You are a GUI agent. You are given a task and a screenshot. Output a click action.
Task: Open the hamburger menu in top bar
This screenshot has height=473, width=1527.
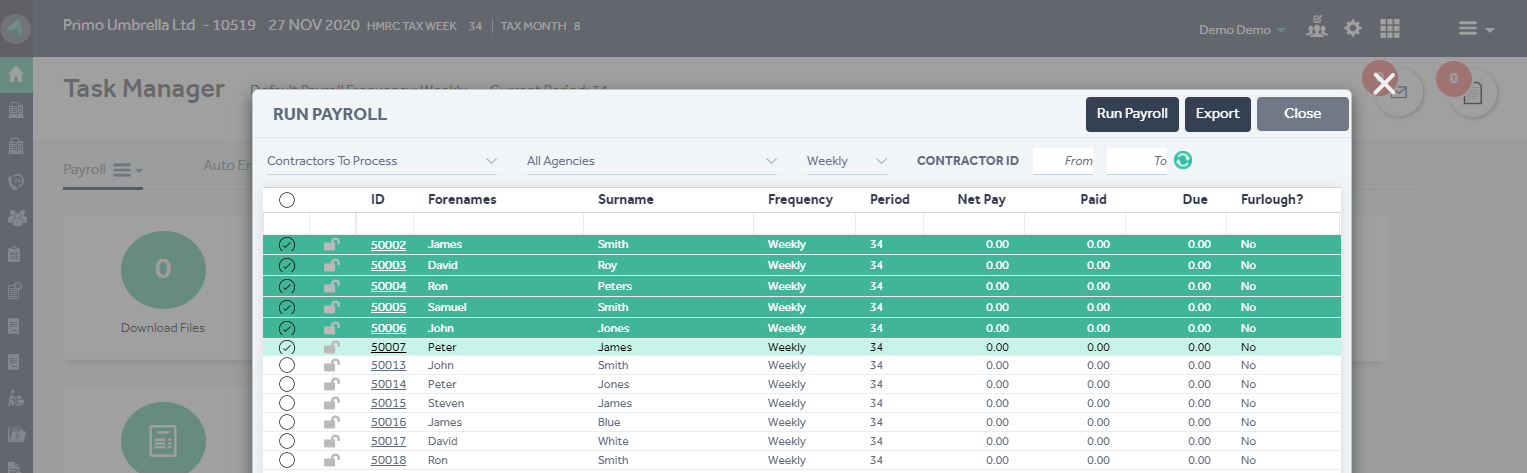[1476, 29]
